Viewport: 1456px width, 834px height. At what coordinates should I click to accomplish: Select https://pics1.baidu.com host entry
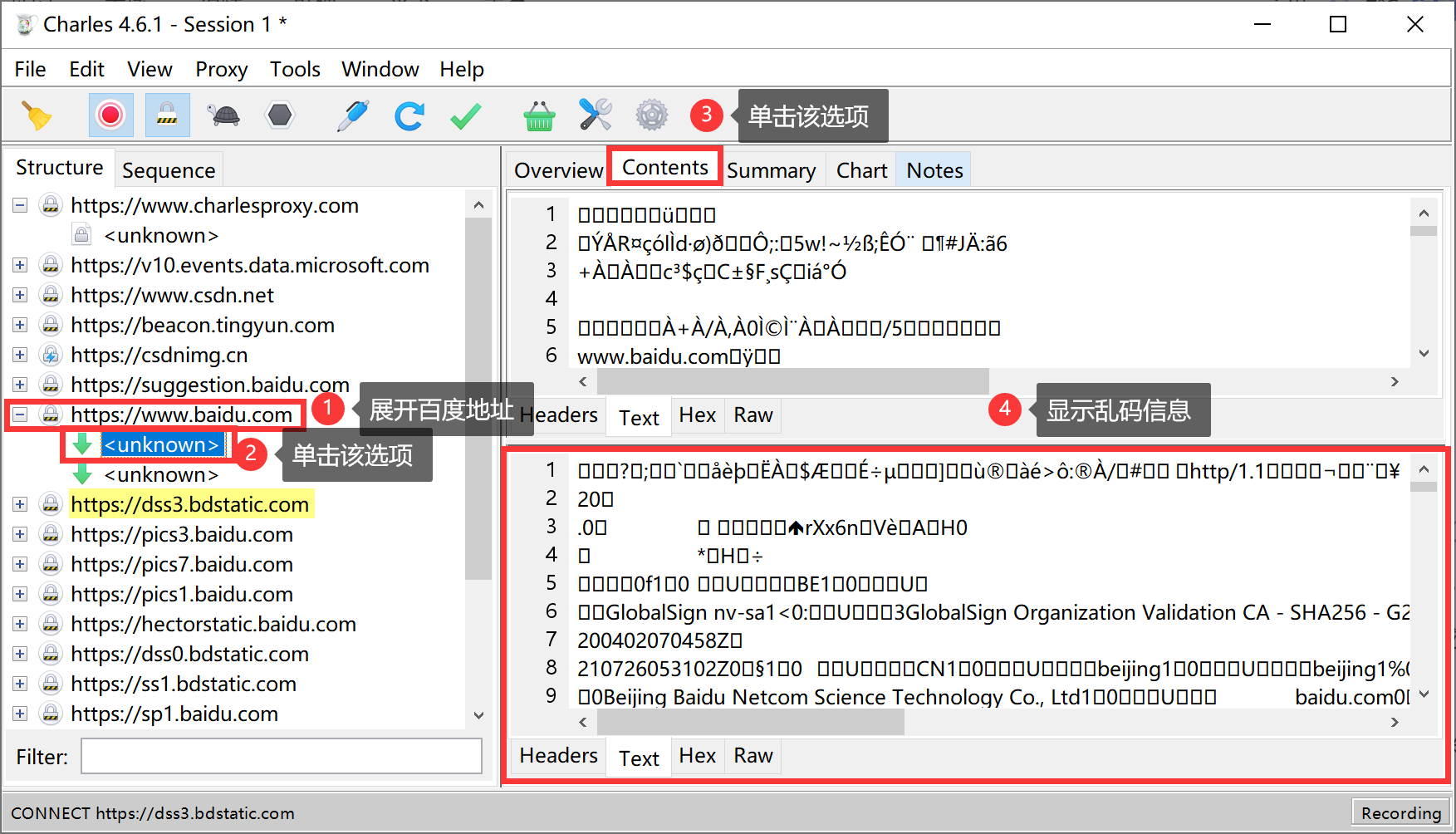(181, 594)
